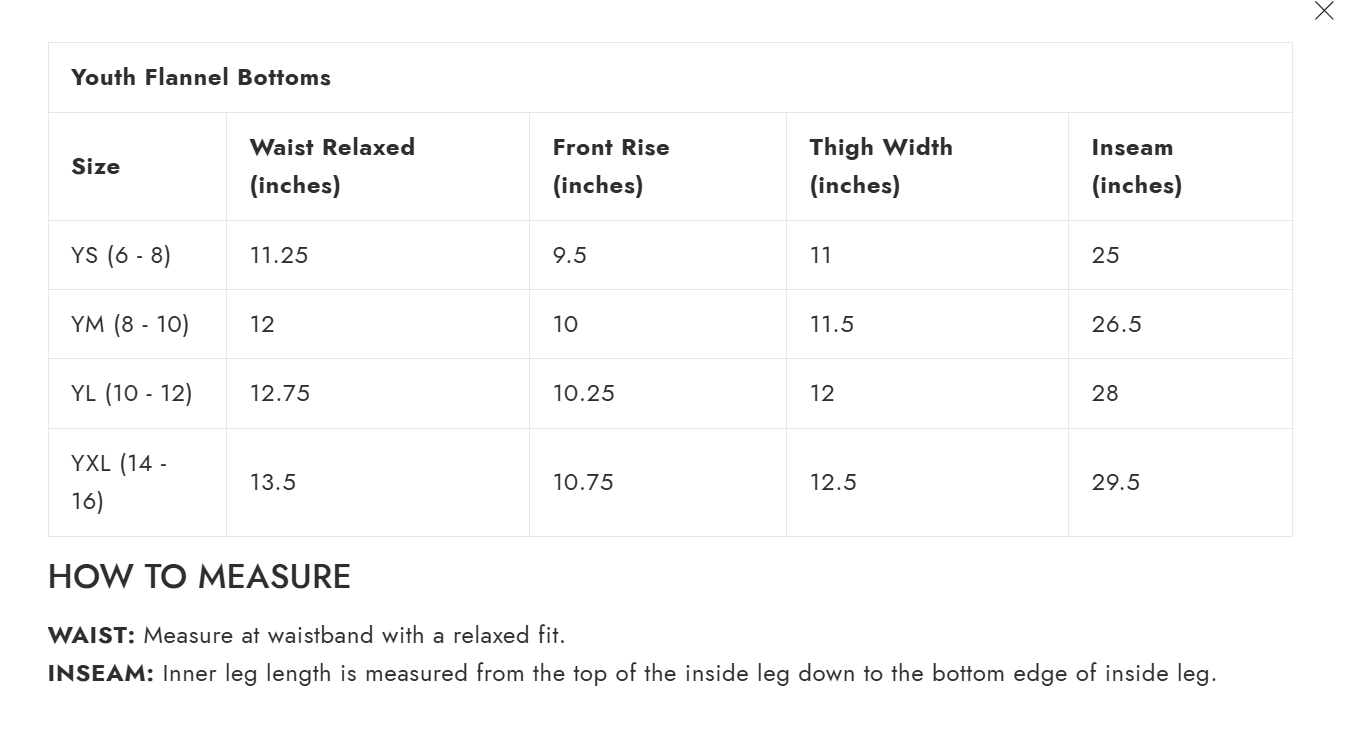1357x751 pixels.
Task: Click the YXL (14 - 16) size label
Action: tap(119, 482)
